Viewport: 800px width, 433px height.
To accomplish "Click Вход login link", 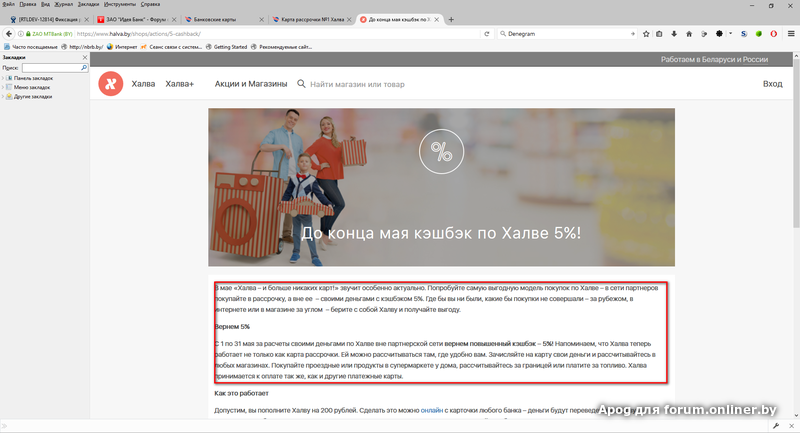I will 772,84.
